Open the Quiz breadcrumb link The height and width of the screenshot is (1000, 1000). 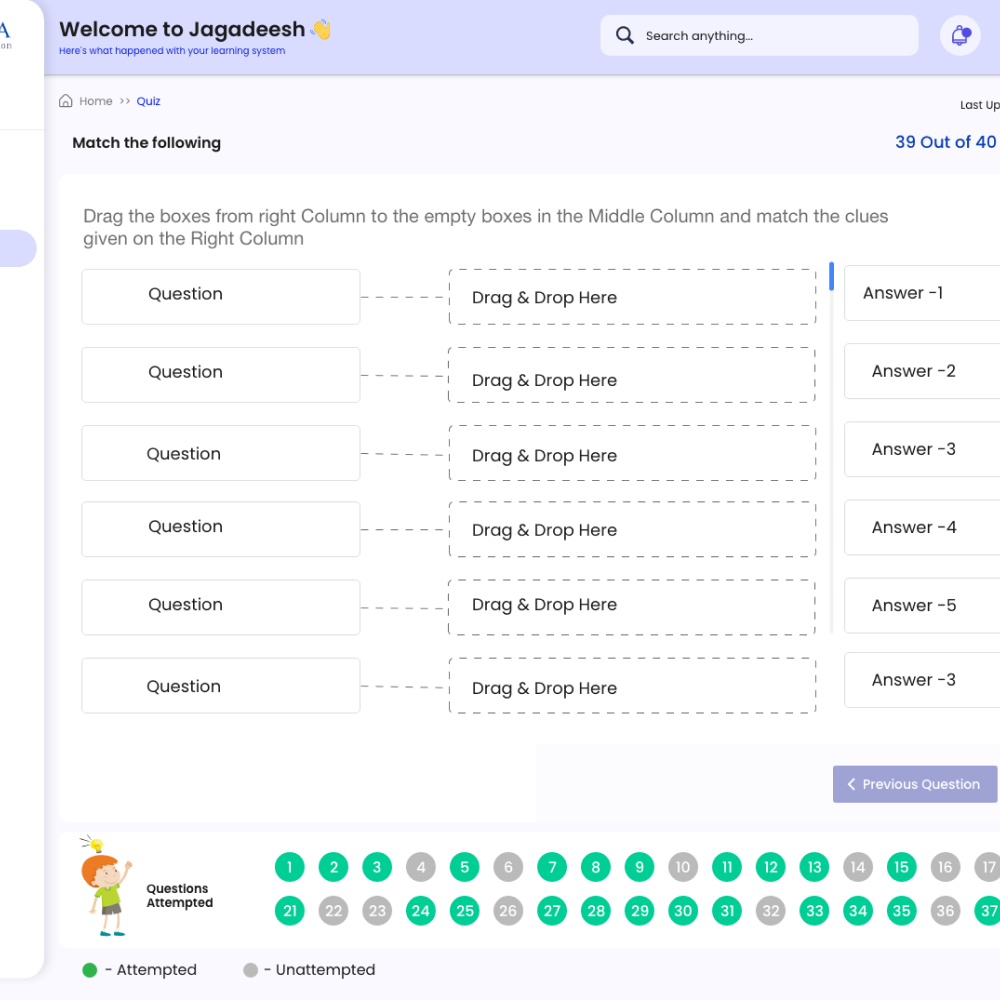click(x=149, y=101)
